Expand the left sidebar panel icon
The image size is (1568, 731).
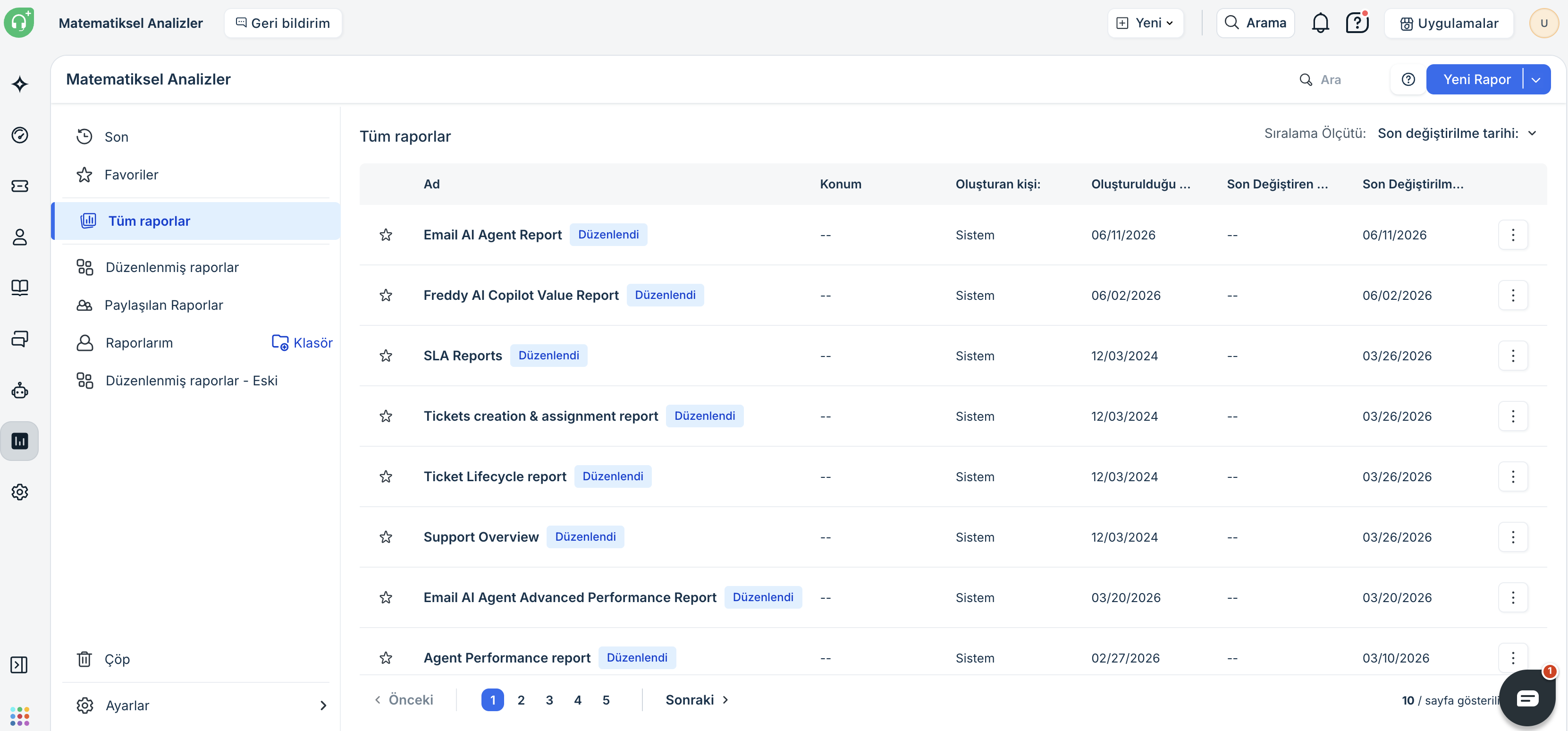point(19,664)
